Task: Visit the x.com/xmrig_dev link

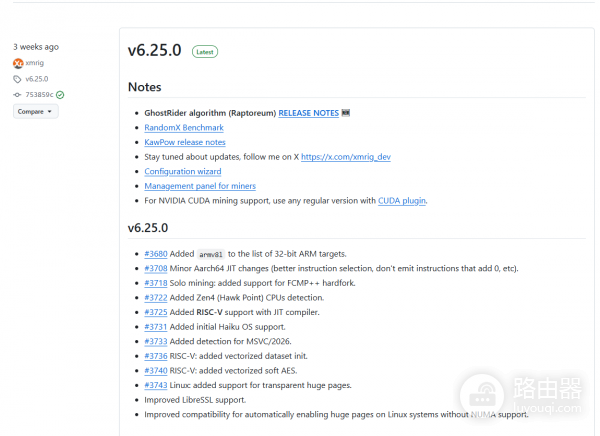Action: (345, 157)
